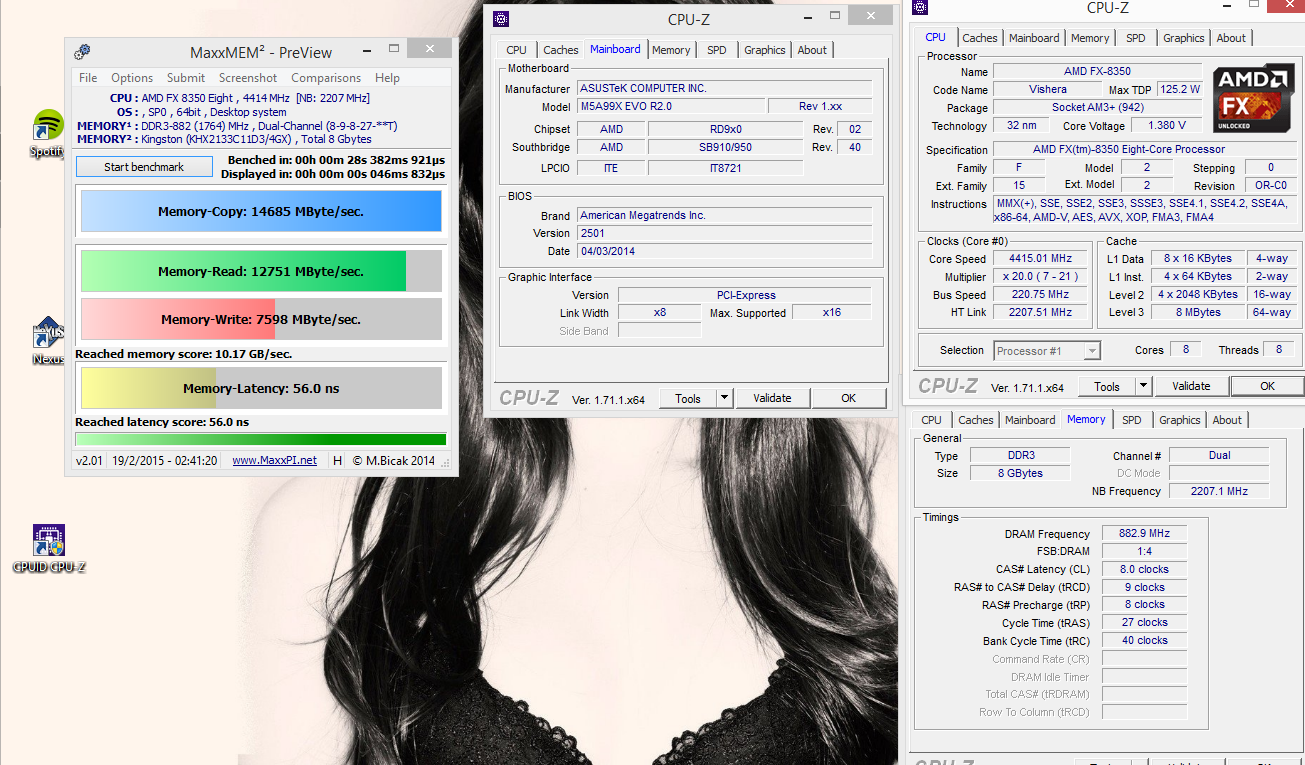Open the CPUID CPU-Z desktop shortcut
Viewport: 1305px width, 765px height.
(49, 549)
